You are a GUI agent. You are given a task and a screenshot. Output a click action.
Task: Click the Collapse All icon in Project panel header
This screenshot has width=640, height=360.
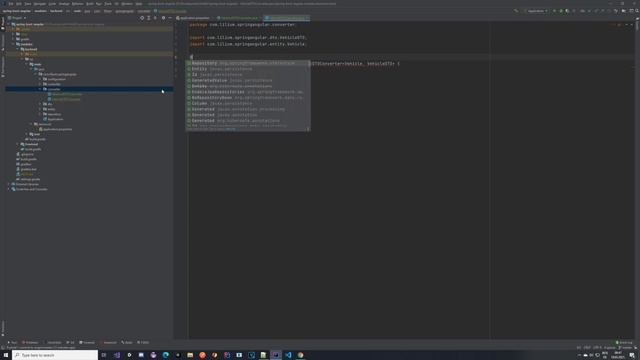(x=155, y=18)
